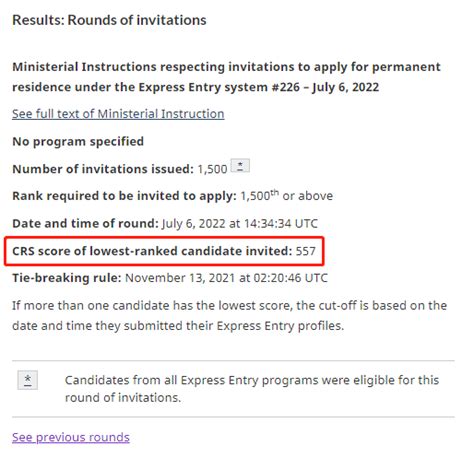Image resolution: width=474 pixels, height=458 pixels.
Task: Click the paragraph explaining the lowest score cut-off
Action: tap(229, 316)
